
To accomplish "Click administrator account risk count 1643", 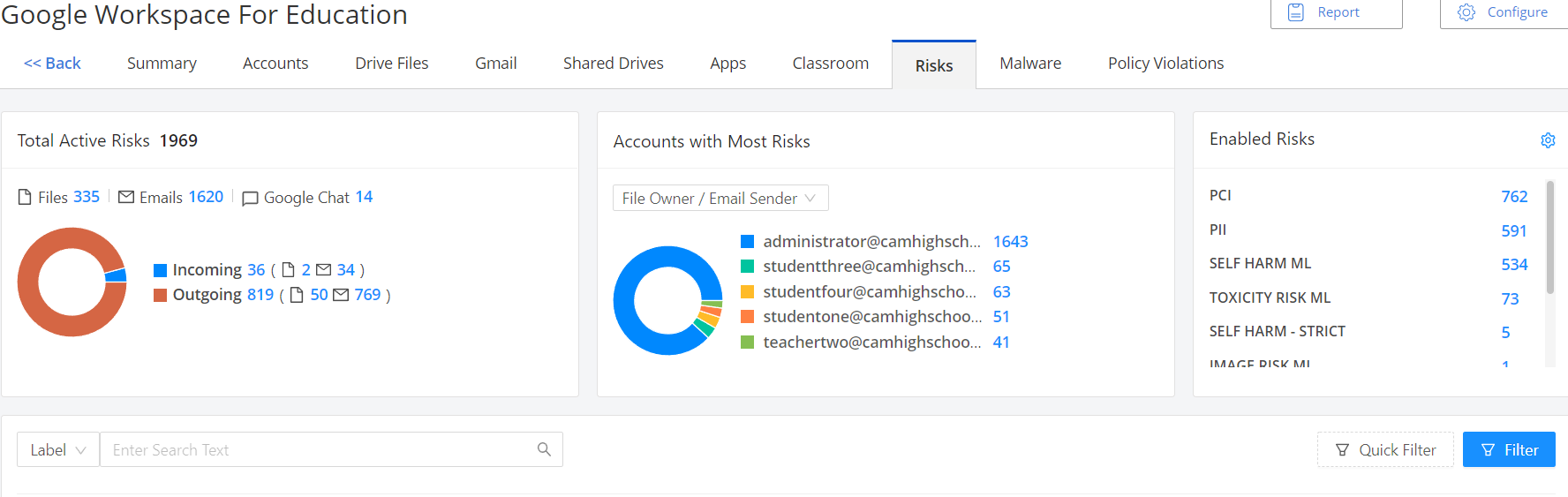I will pyautogui.click(x=1011, y=241).
